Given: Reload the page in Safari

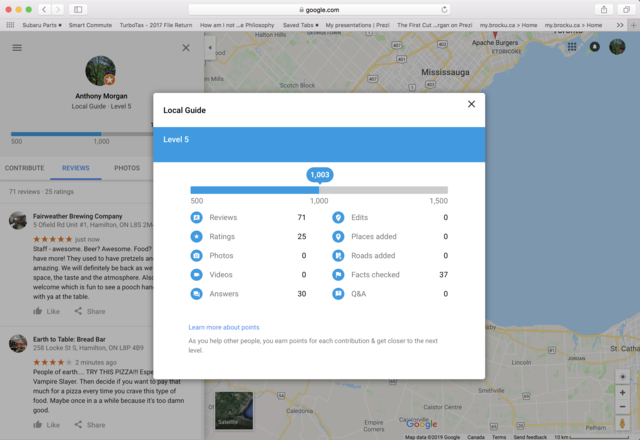Looking at the screenshot, I should 444,9.
